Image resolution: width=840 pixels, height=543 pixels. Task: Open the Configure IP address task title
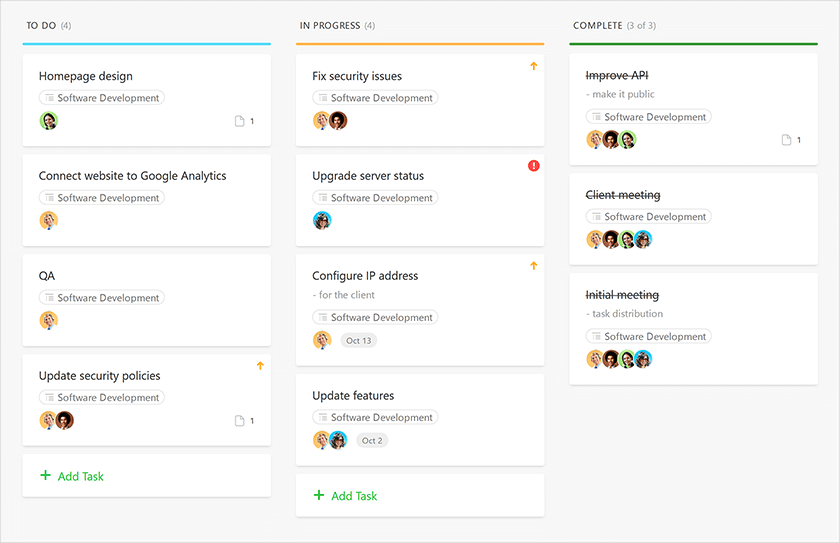coord(365,276)
